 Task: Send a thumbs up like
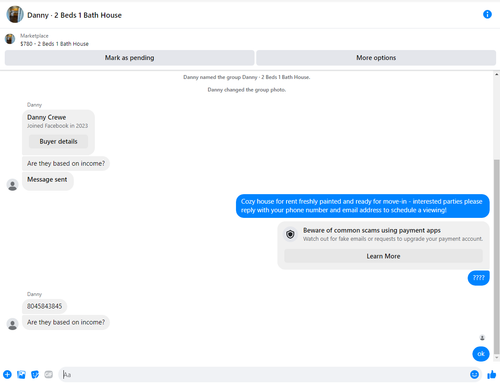(492, 374)
